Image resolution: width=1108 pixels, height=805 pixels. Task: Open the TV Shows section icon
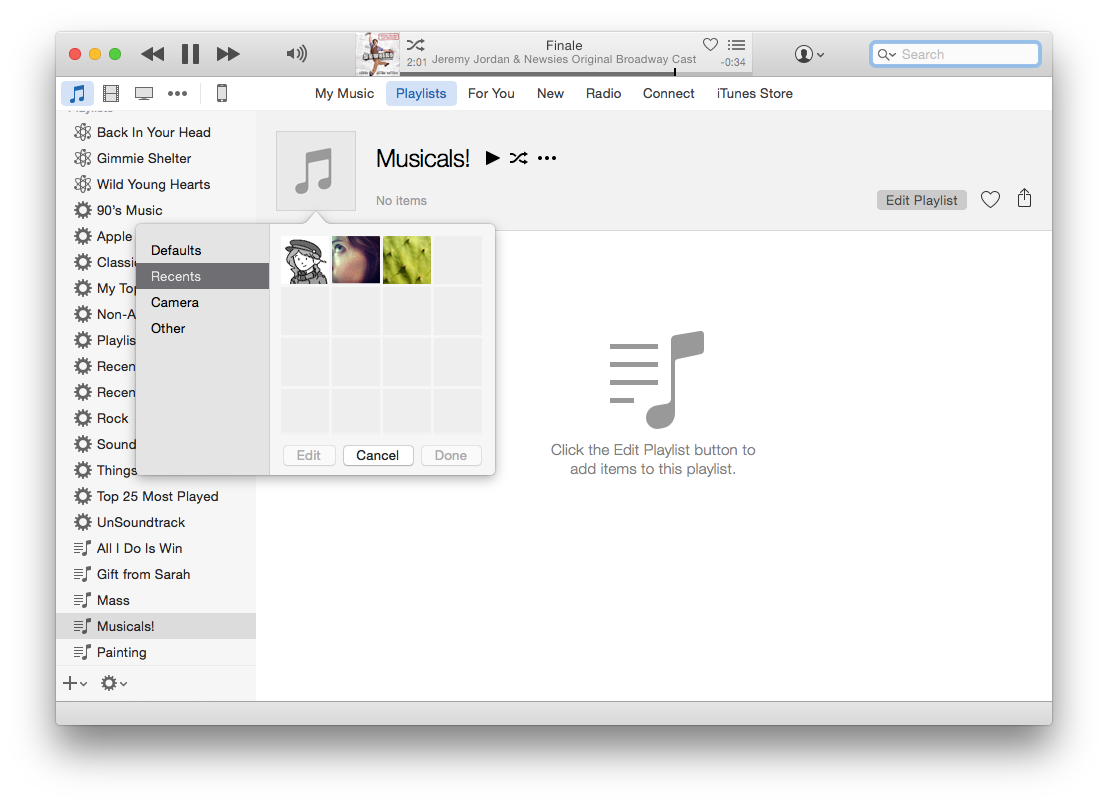point(144,92)
